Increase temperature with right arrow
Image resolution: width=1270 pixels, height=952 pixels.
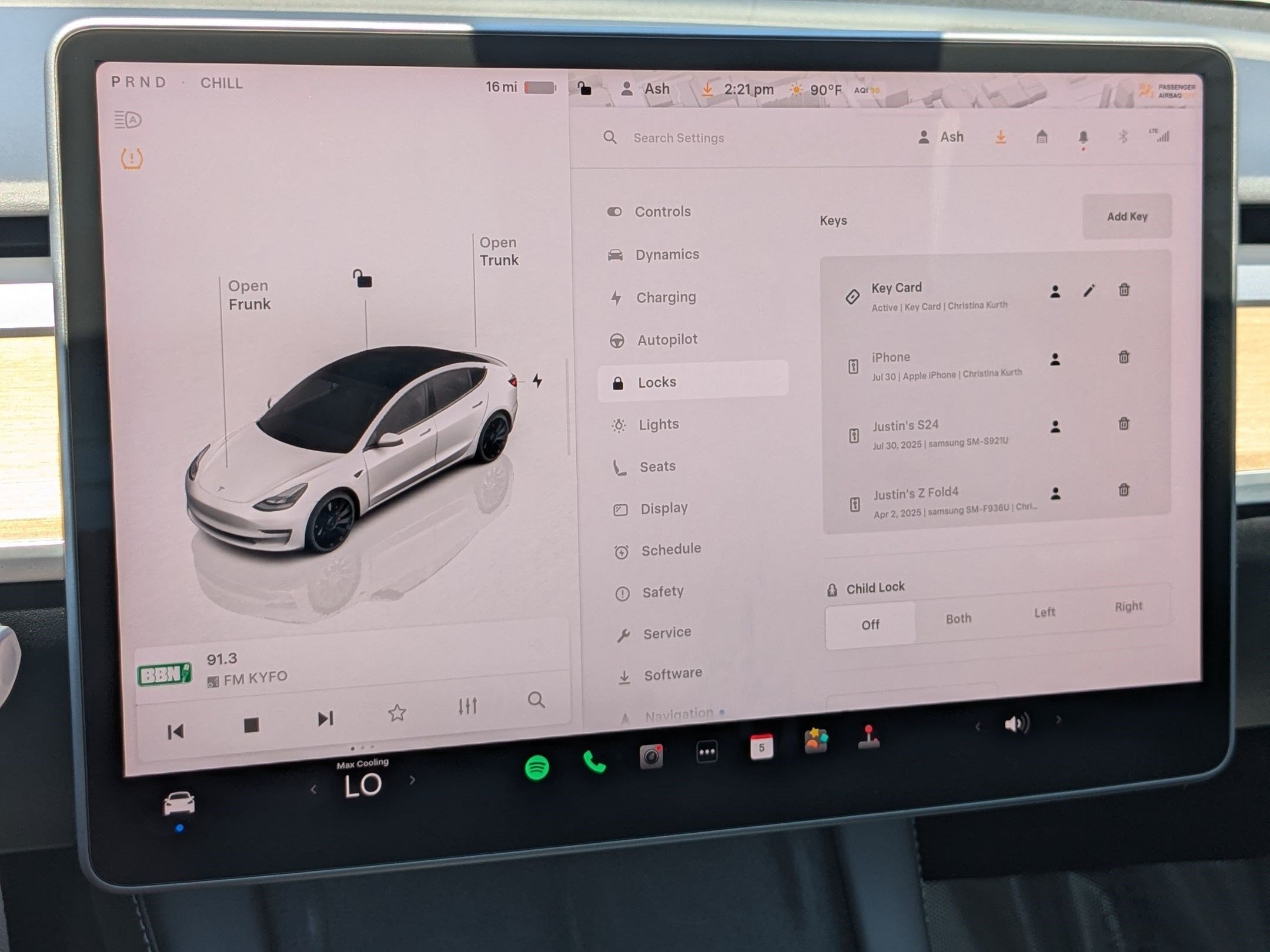pos(412,780)
